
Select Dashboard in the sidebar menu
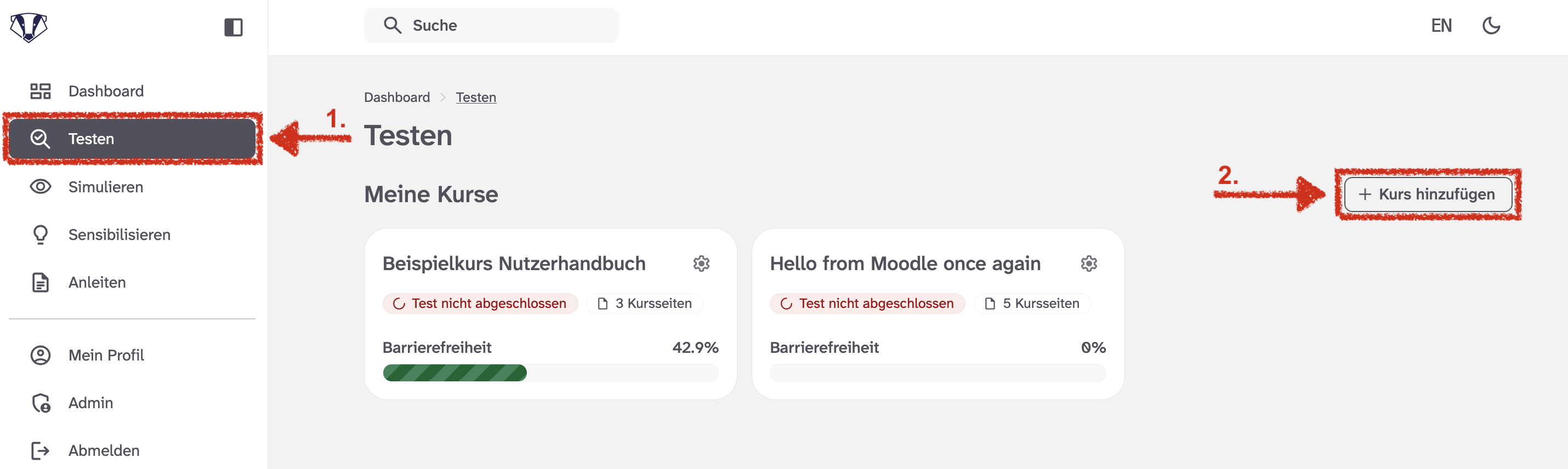[105, 90]
